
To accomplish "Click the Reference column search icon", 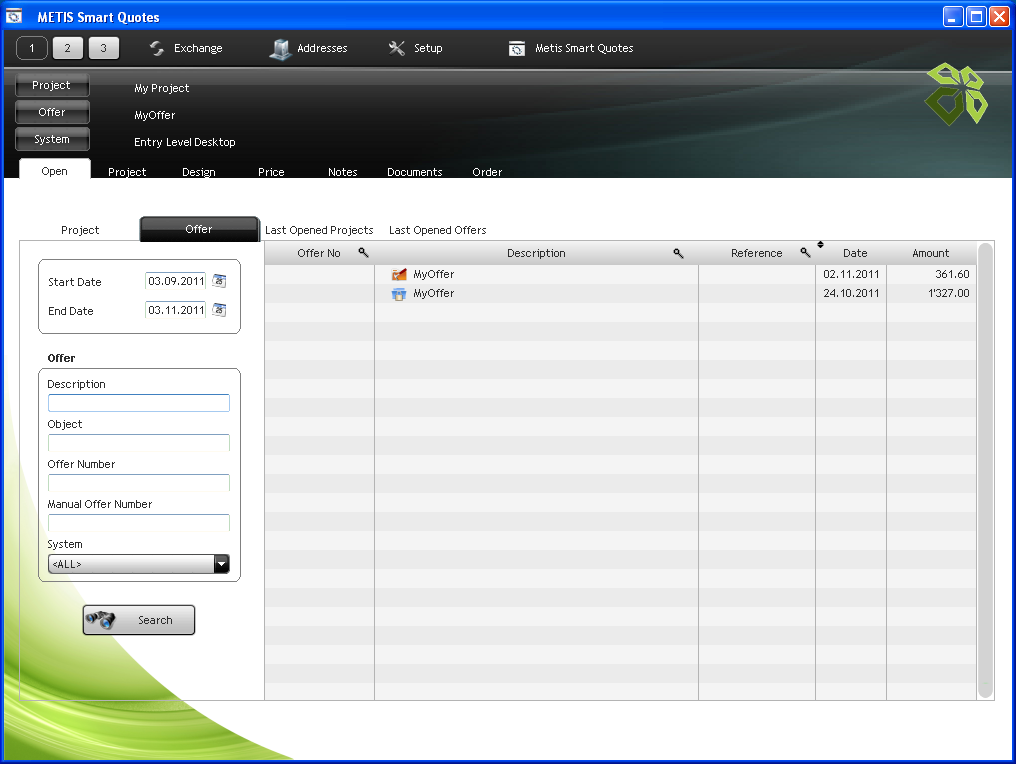I will 805,253.
